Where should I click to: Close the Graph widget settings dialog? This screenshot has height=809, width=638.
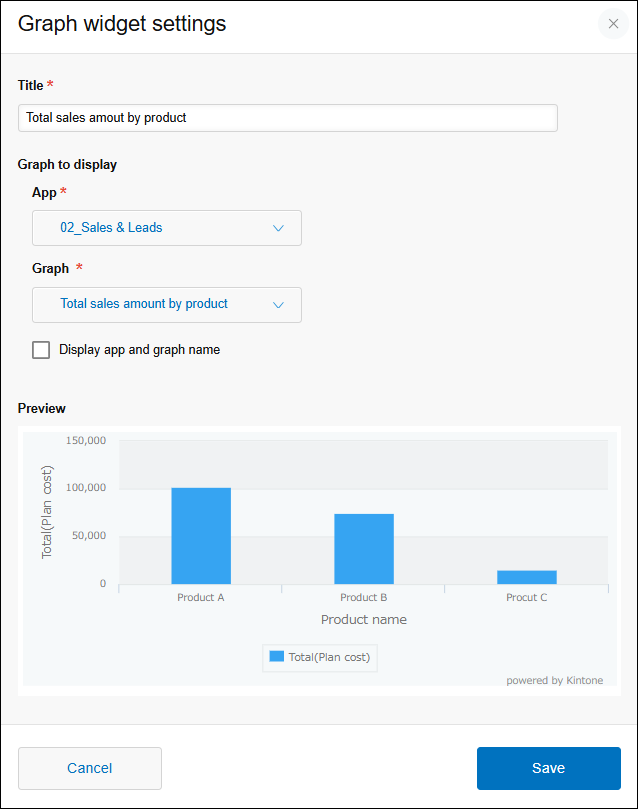coord(613,24)
